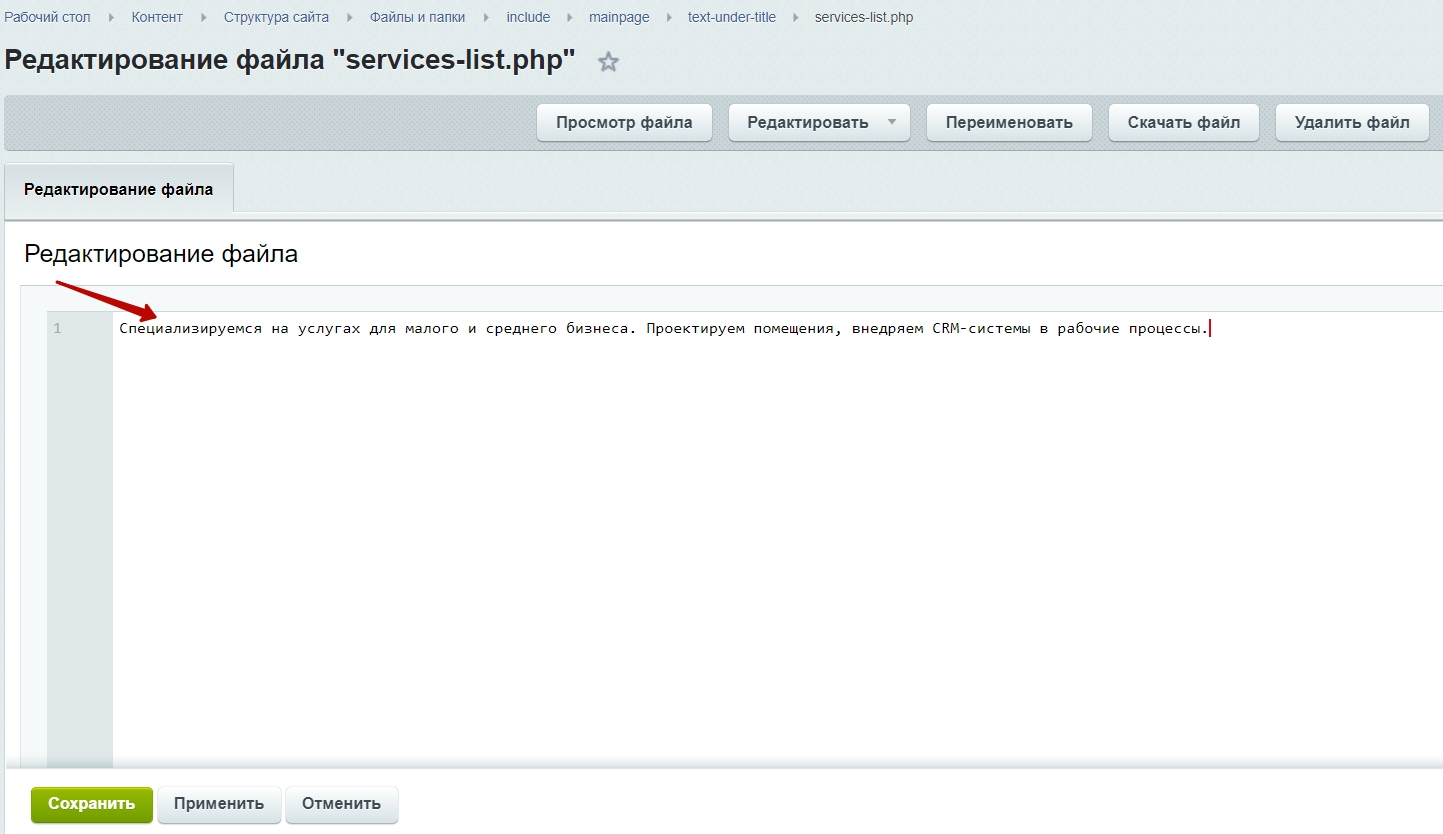The height and width of the screenshot is (834, 1443).
Task: Open mainpage folder breadcrumb
Action: click(x=619, y=17)
